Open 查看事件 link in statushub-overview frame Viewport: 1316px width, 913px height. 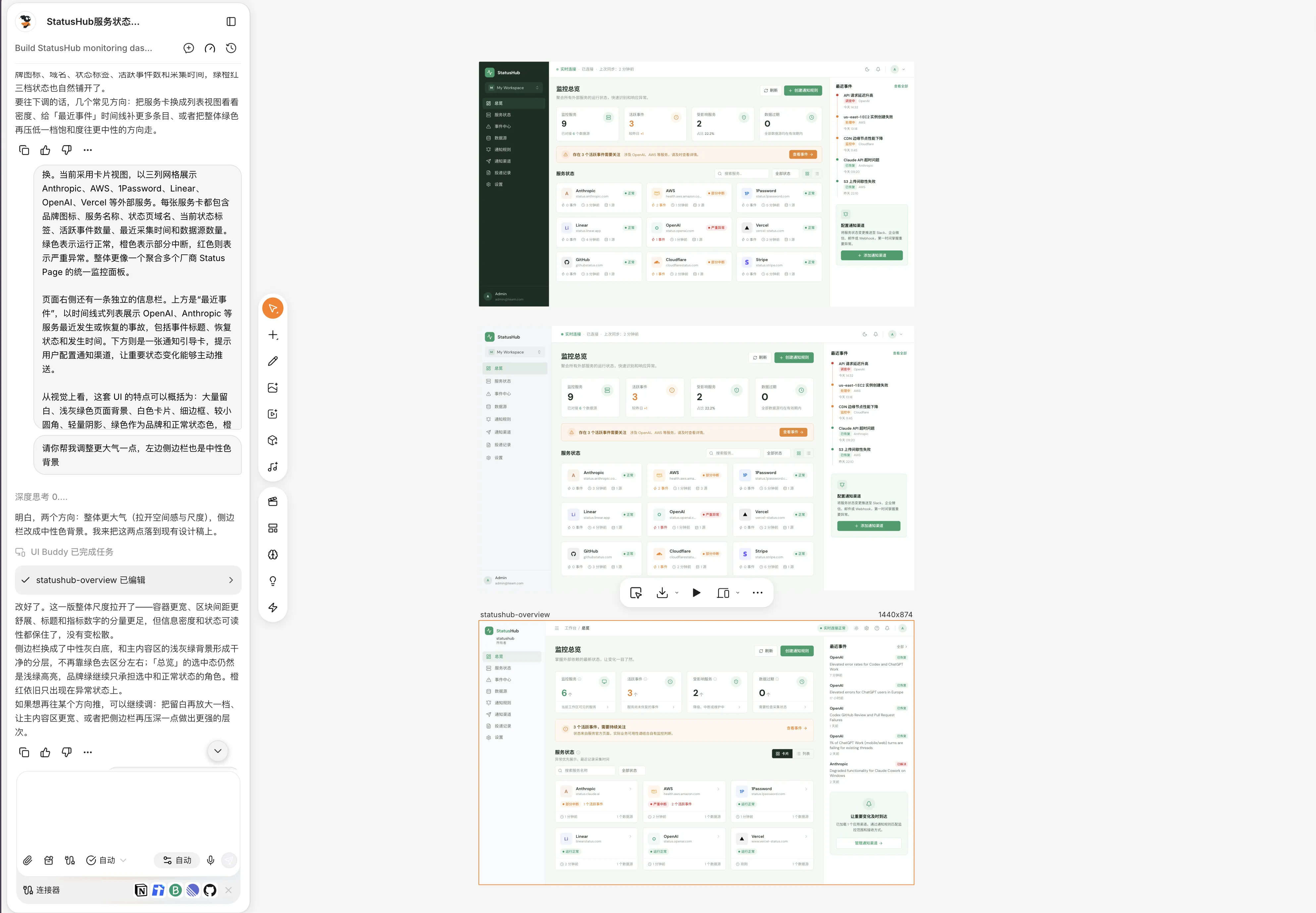pyautogui.click(x=797, y=728)
